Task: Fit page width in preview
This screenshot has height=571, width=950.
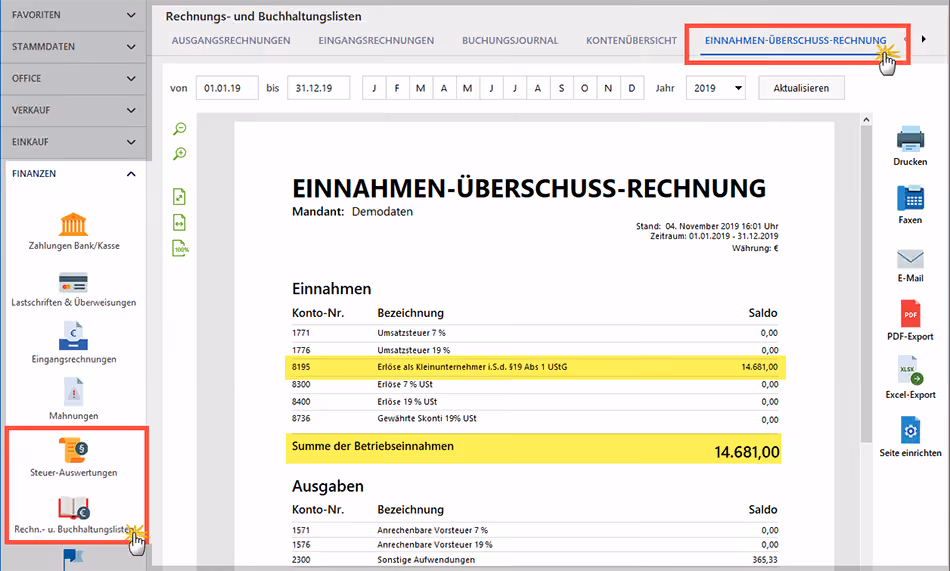Action: [179, 222]
